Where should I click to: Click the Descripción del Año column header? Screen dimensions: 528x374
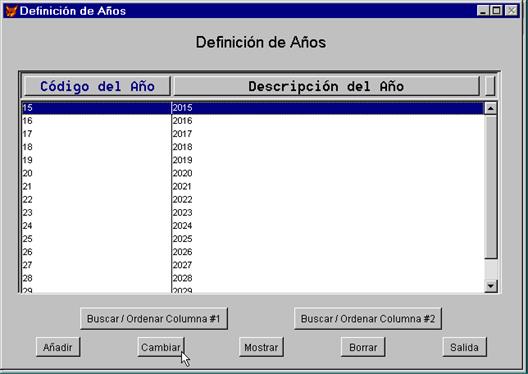pyautogui.click(x=326, y=86)
